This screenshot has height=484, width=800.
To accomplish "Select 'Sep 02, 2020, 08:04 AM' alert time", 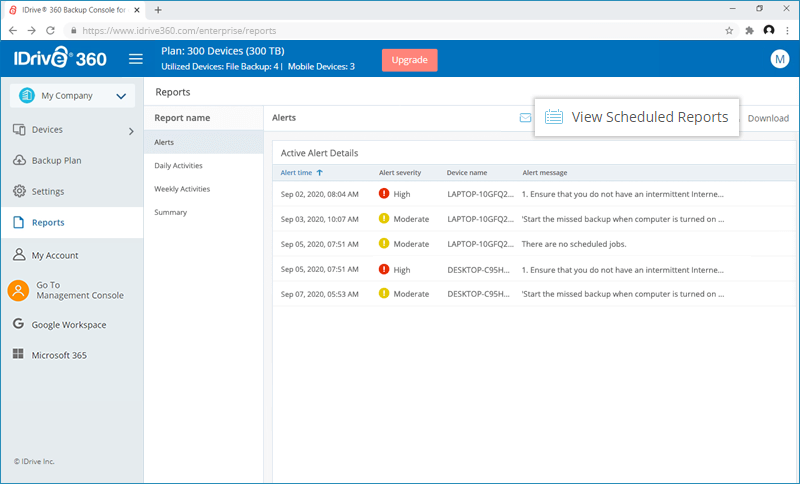I will [x=319, y=194].
